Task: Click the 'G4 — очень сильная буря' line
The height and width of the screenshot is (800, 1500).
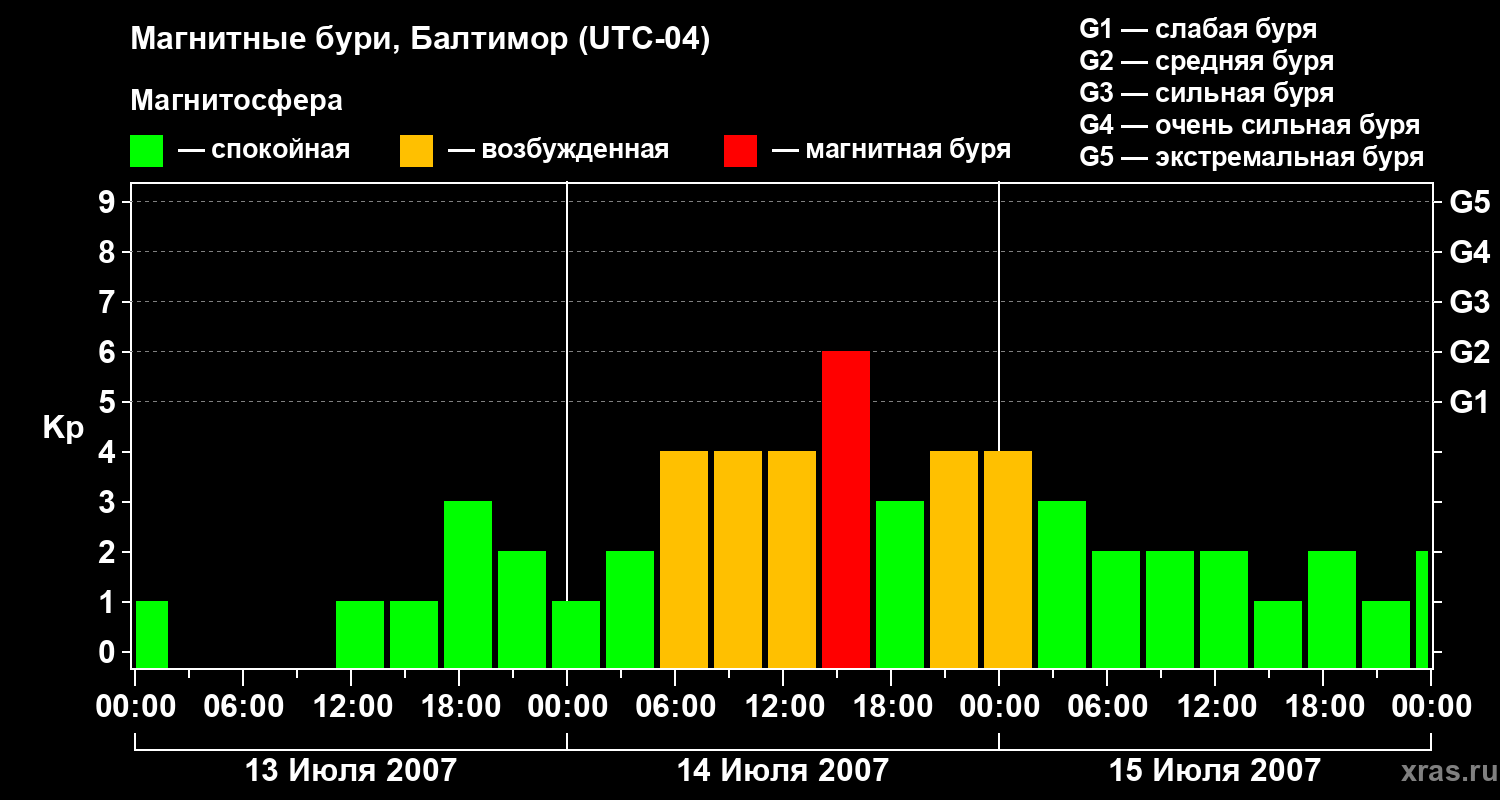Action: pyautogui.click(x=1250, y=125)
